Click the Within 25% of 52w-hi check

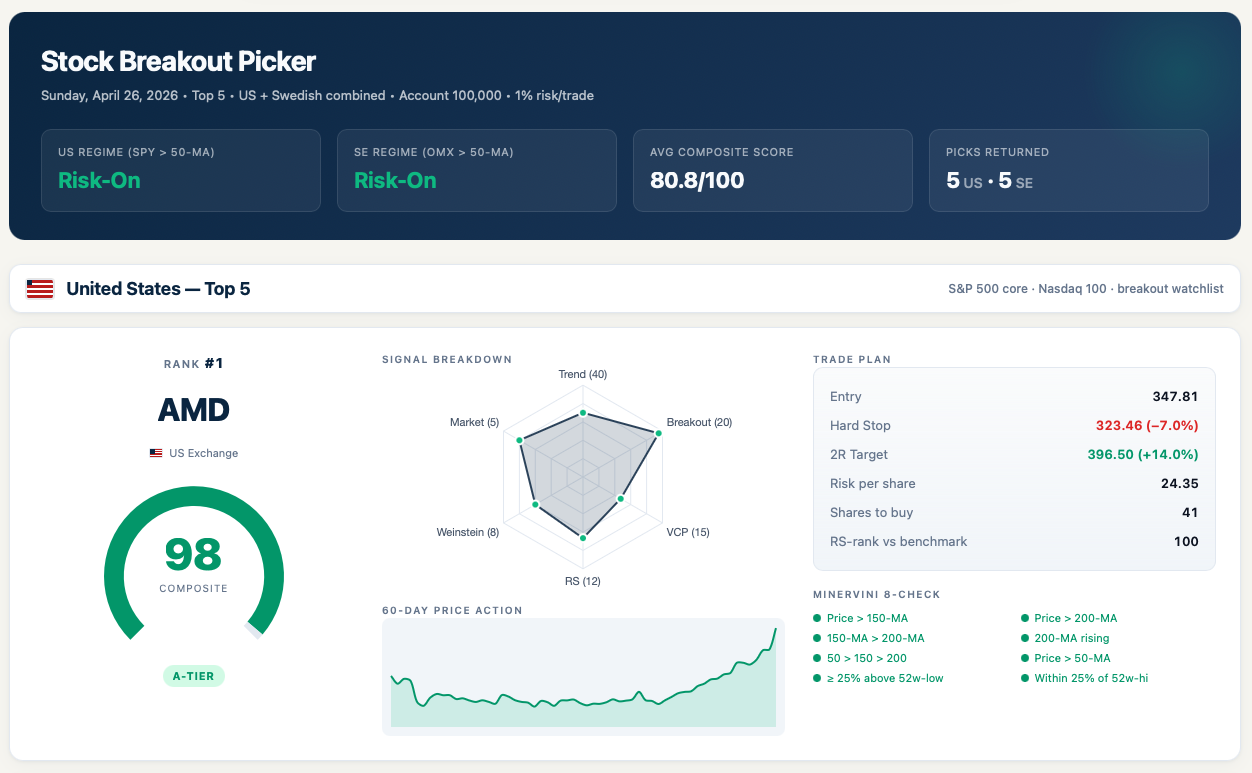coord(1090,678)
